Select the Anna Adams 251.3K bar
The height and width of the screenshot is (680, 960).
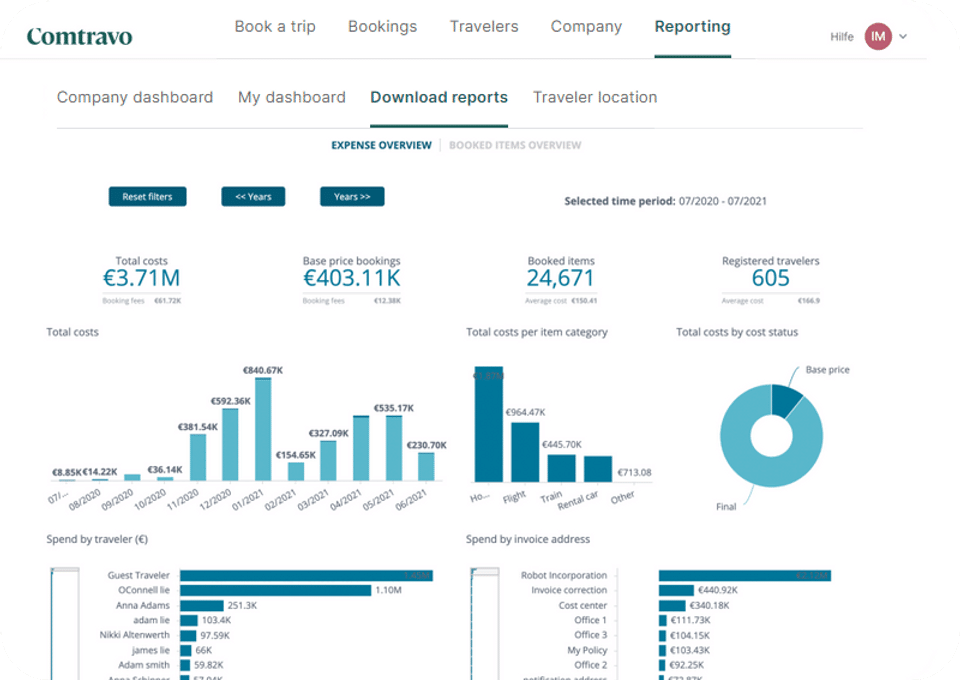pos(201,605)
